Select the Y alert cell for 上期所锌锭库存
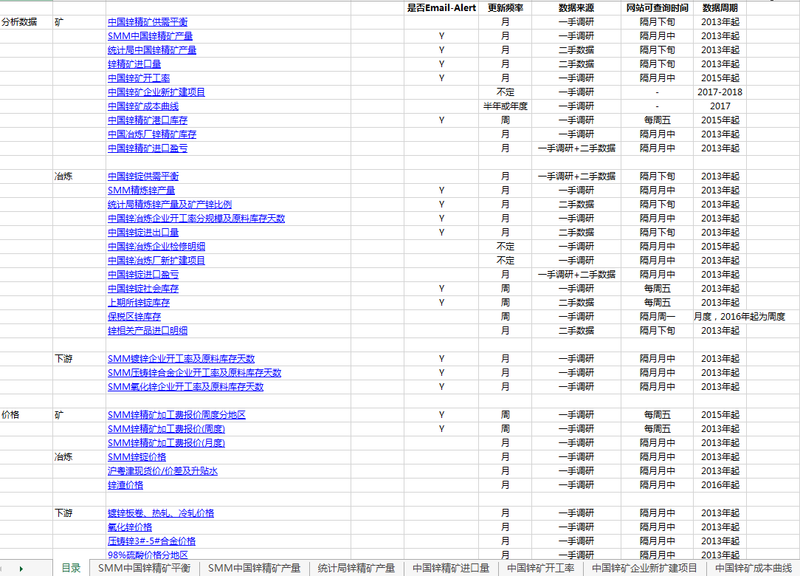800x576 pixels. coord(441,303)
